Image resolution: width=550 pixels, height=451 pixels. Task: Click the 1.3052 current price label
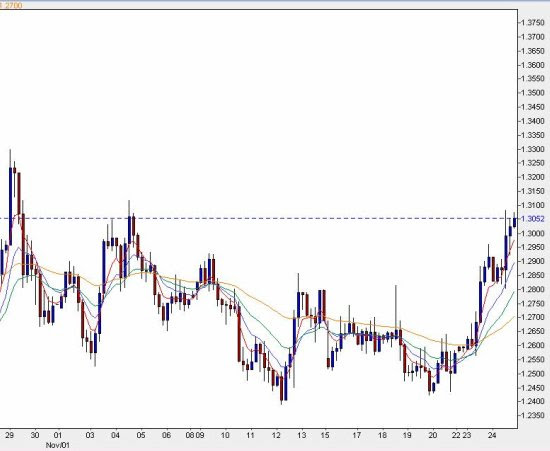coord(533,219)
